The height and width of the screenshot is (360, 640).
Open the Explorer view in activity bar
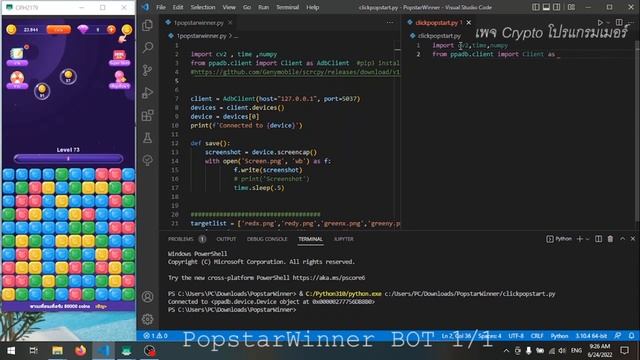(x=148, y=25)
